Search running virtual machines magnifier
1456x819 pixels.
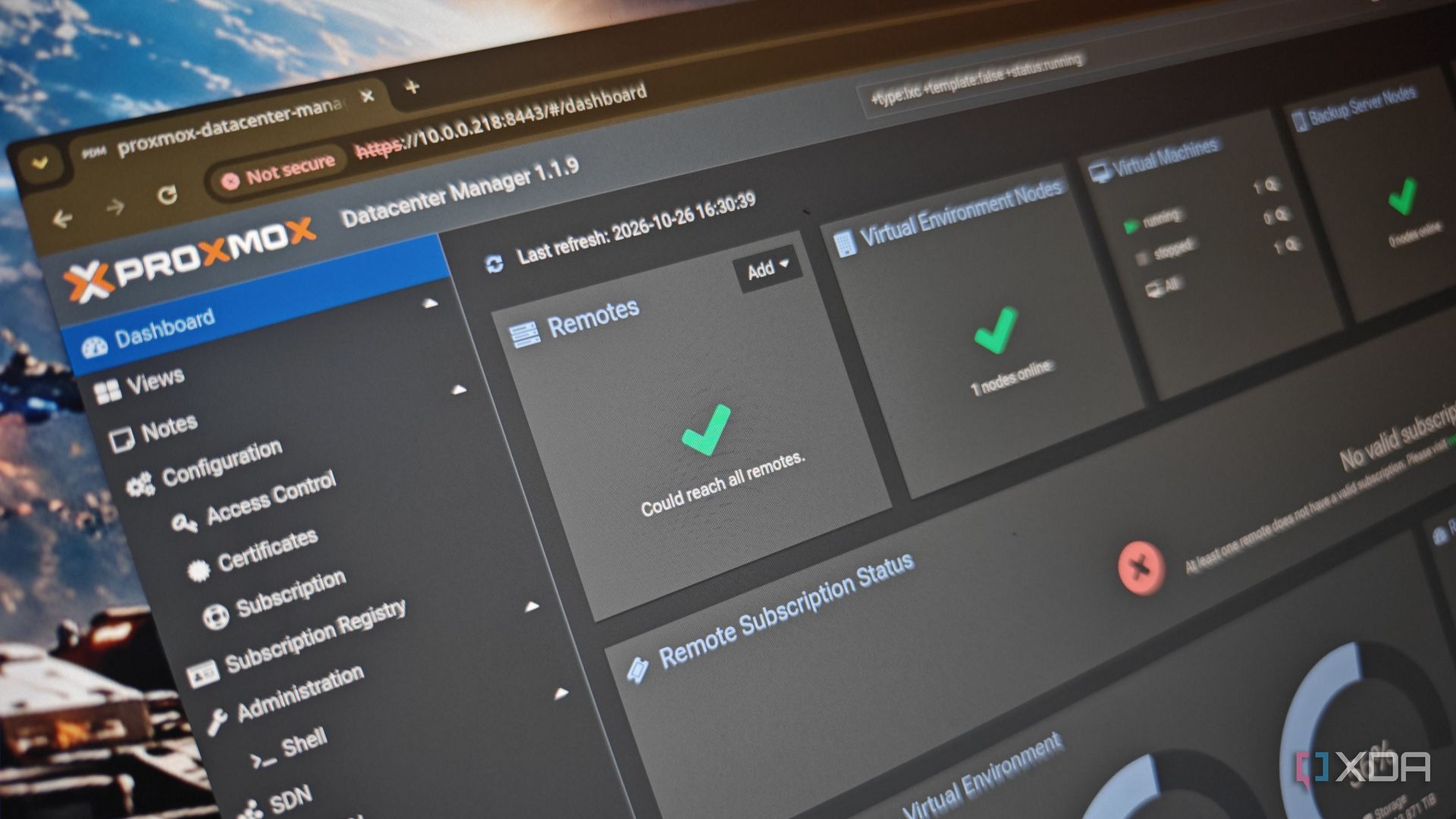[1272, 185]
